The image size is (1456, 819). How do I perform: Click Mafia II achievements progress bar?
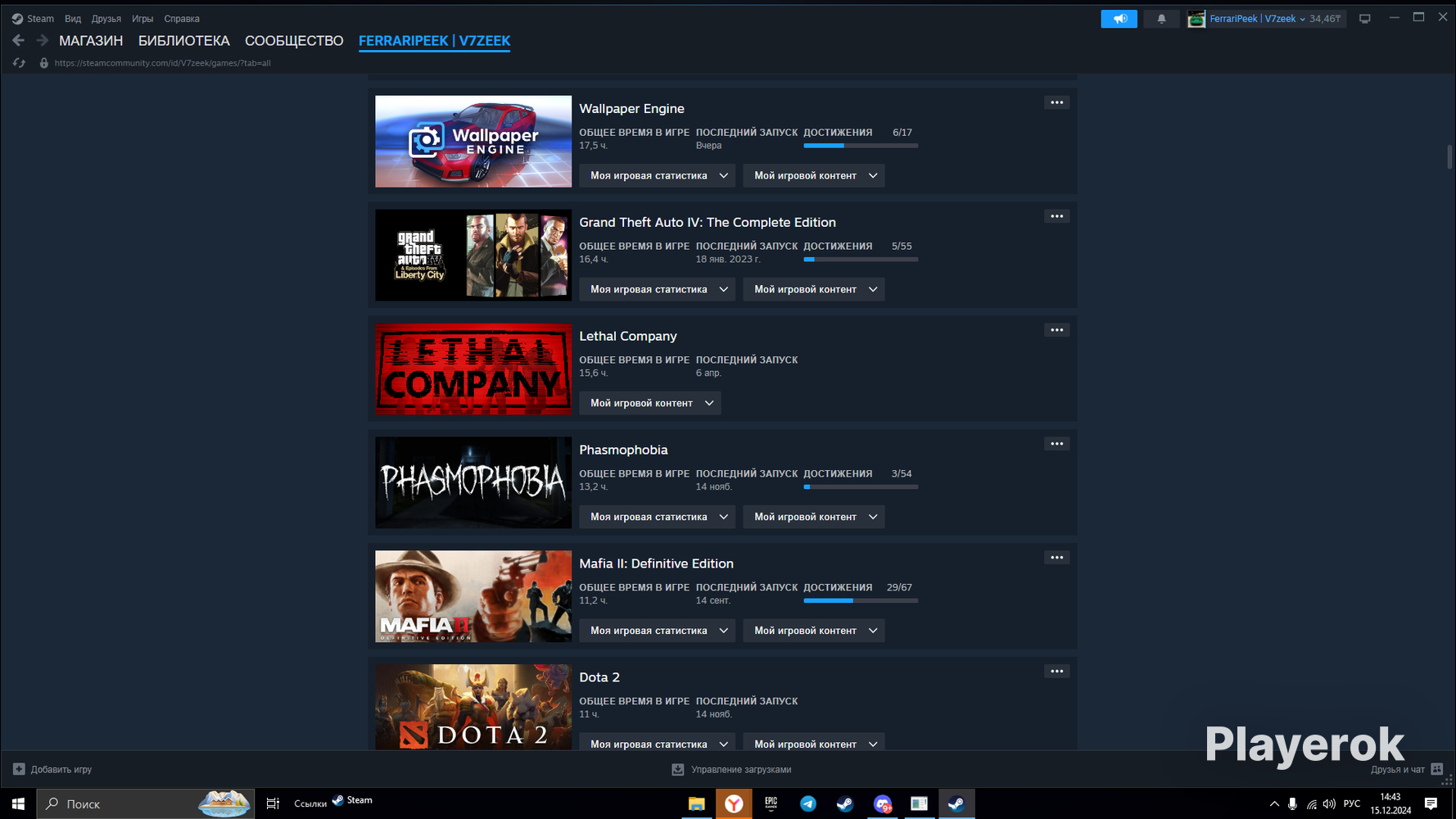click(x=861, y=601)
